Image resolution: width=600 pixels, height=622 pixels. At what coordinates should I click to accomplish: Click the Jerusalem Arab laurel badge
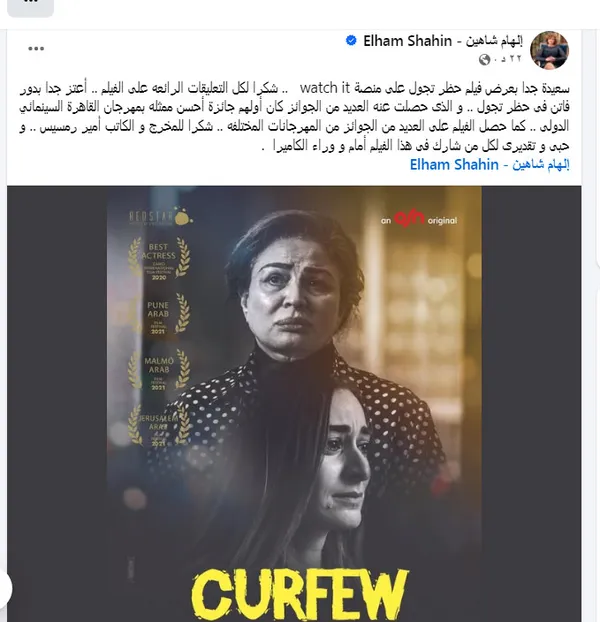coord(159,426)
